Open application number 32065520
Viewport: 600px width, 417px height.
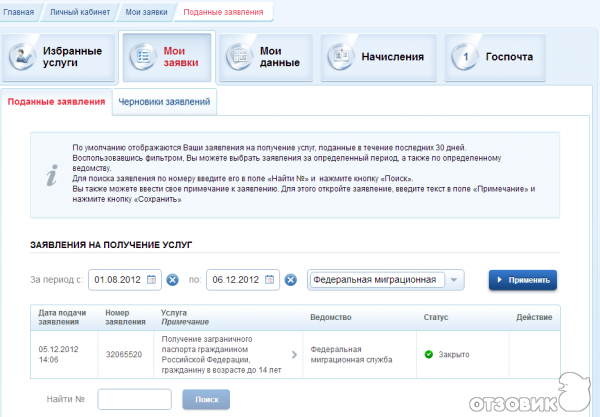(x=125, y=355)
